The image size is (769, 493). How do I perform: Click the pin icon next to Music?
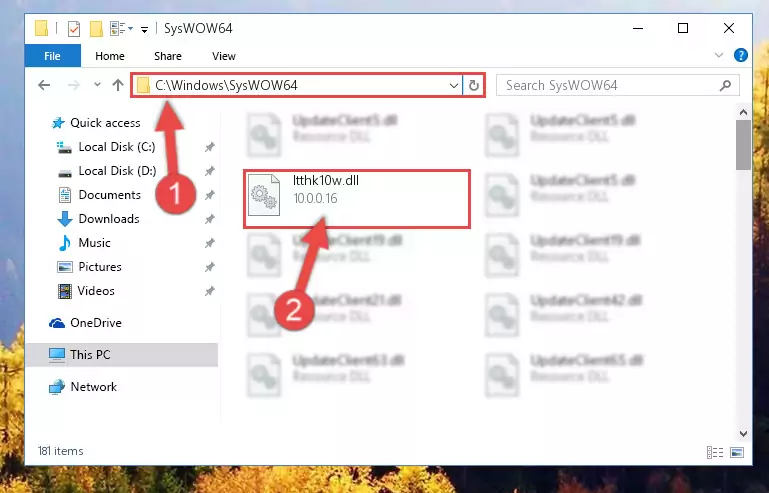tap(209, 243)
